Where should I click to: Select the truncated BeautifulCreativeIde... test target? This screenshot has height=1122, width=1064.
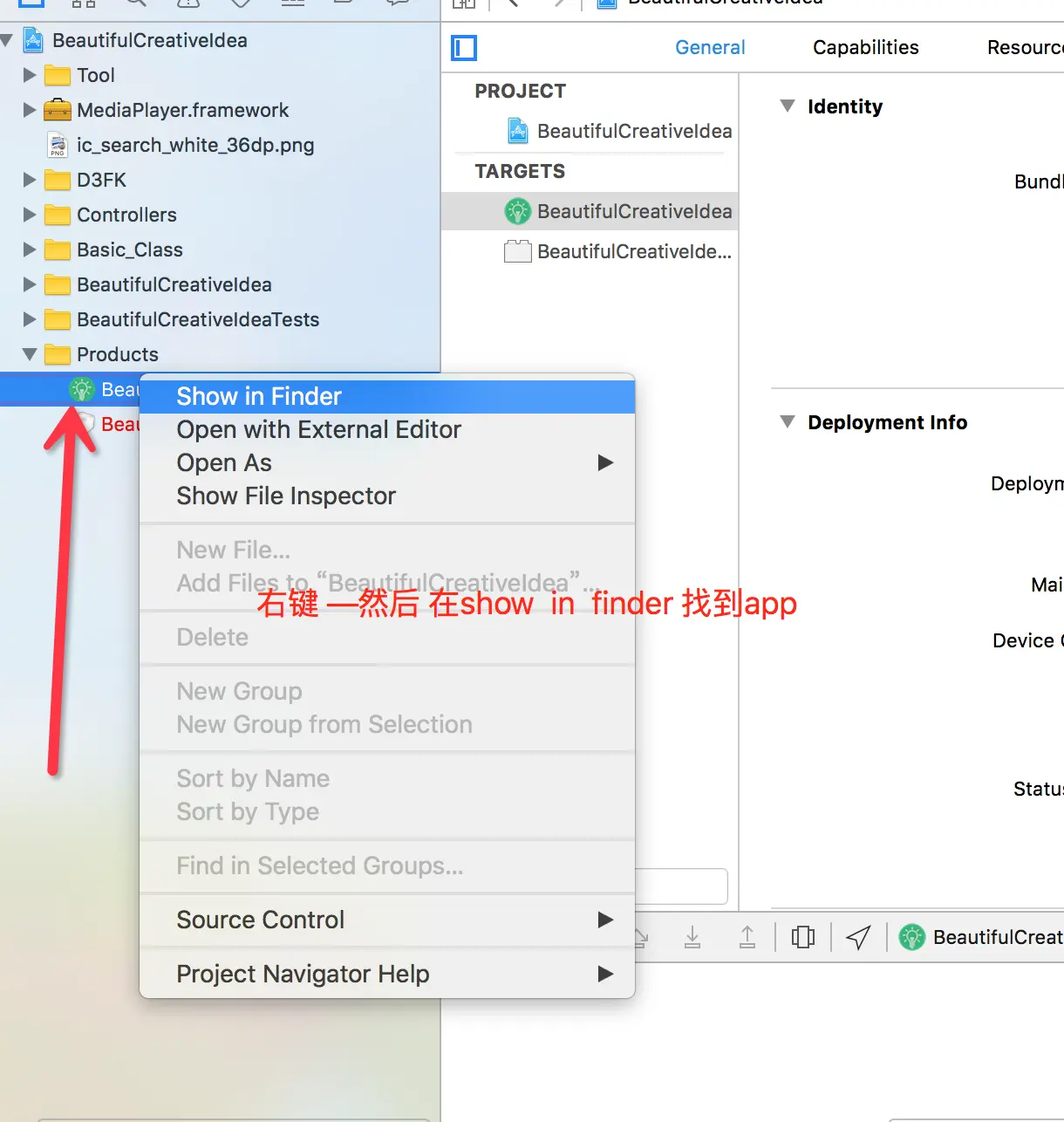pos(590,251)
